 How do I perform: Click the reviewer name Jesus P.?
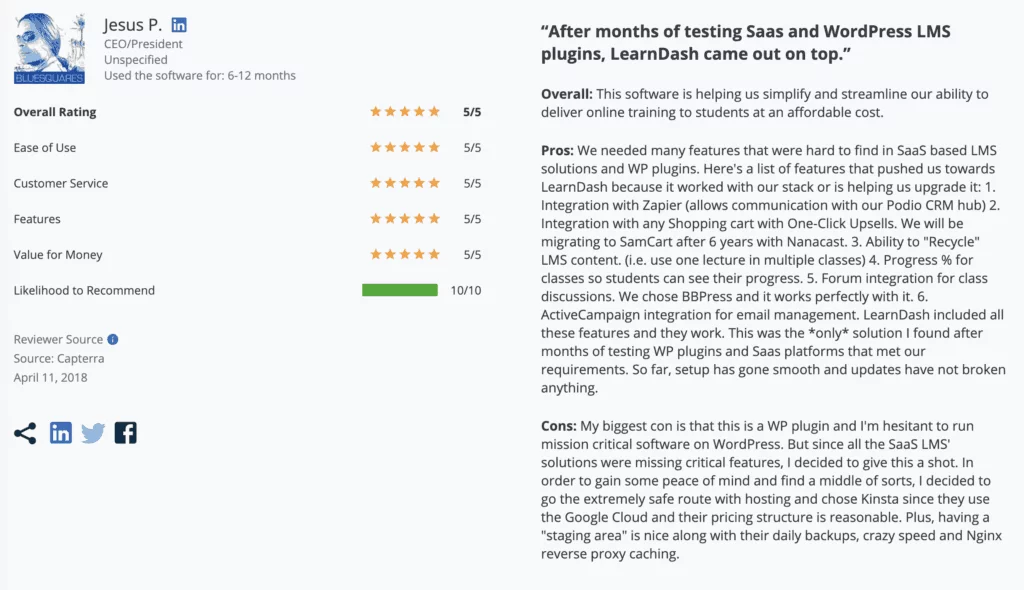coord(133,25)
